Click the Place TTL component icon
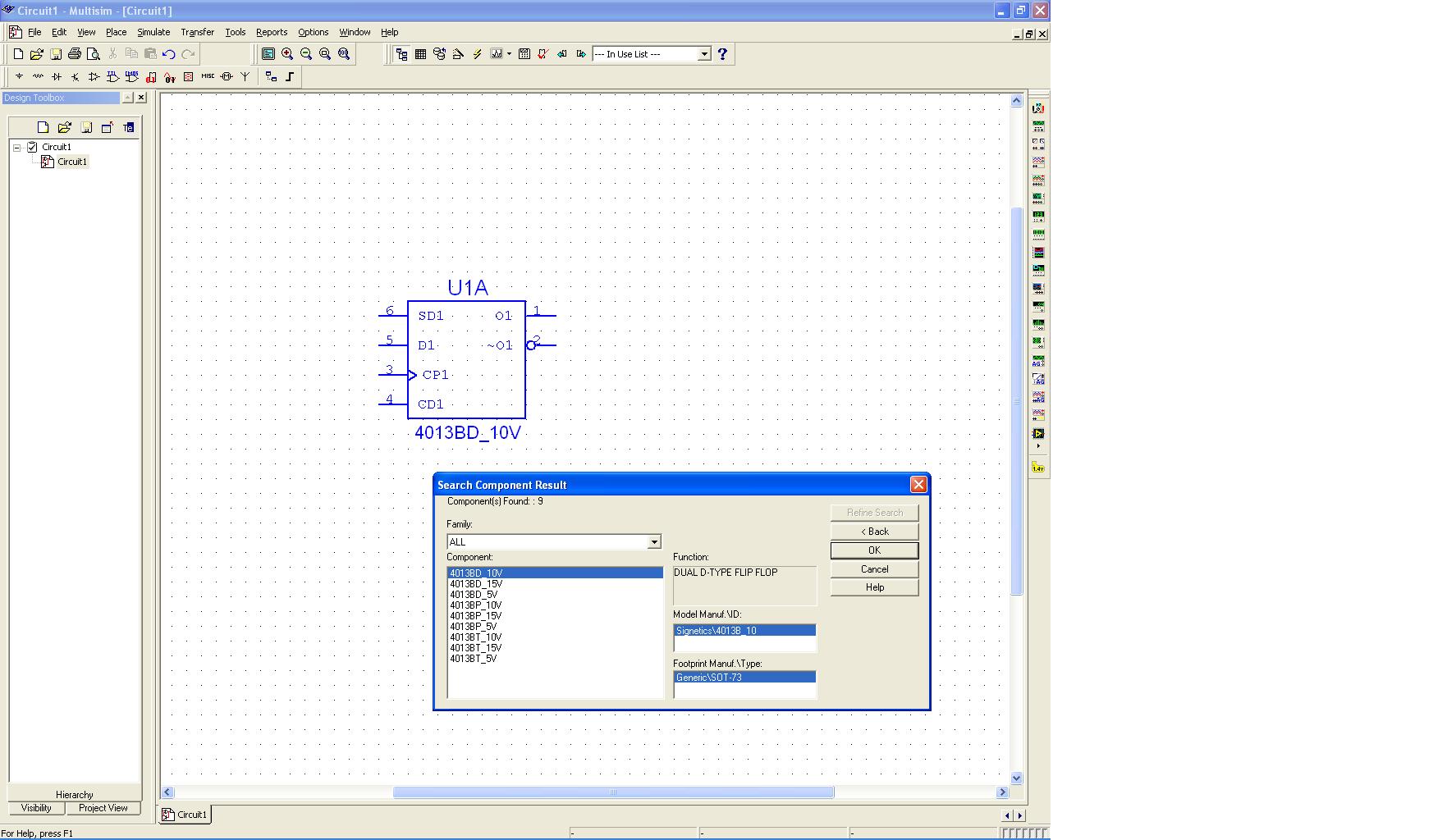The height and width of the screenshot is (840, 1456). (112, 77)
